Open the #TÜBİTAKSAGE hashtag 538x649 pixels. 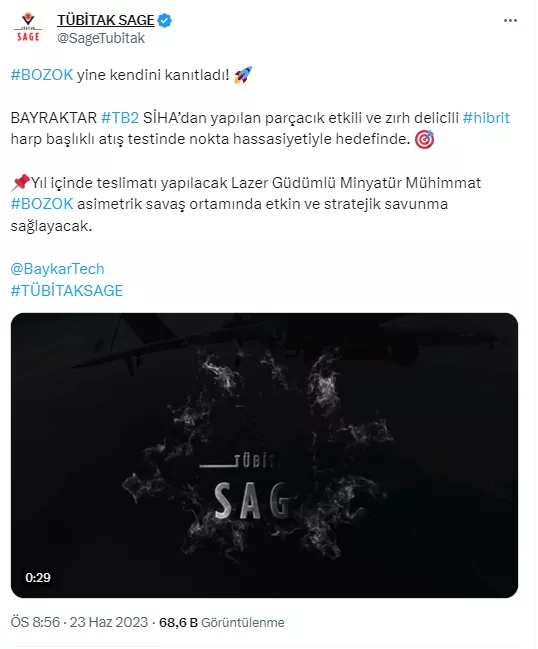pos(67,291)
